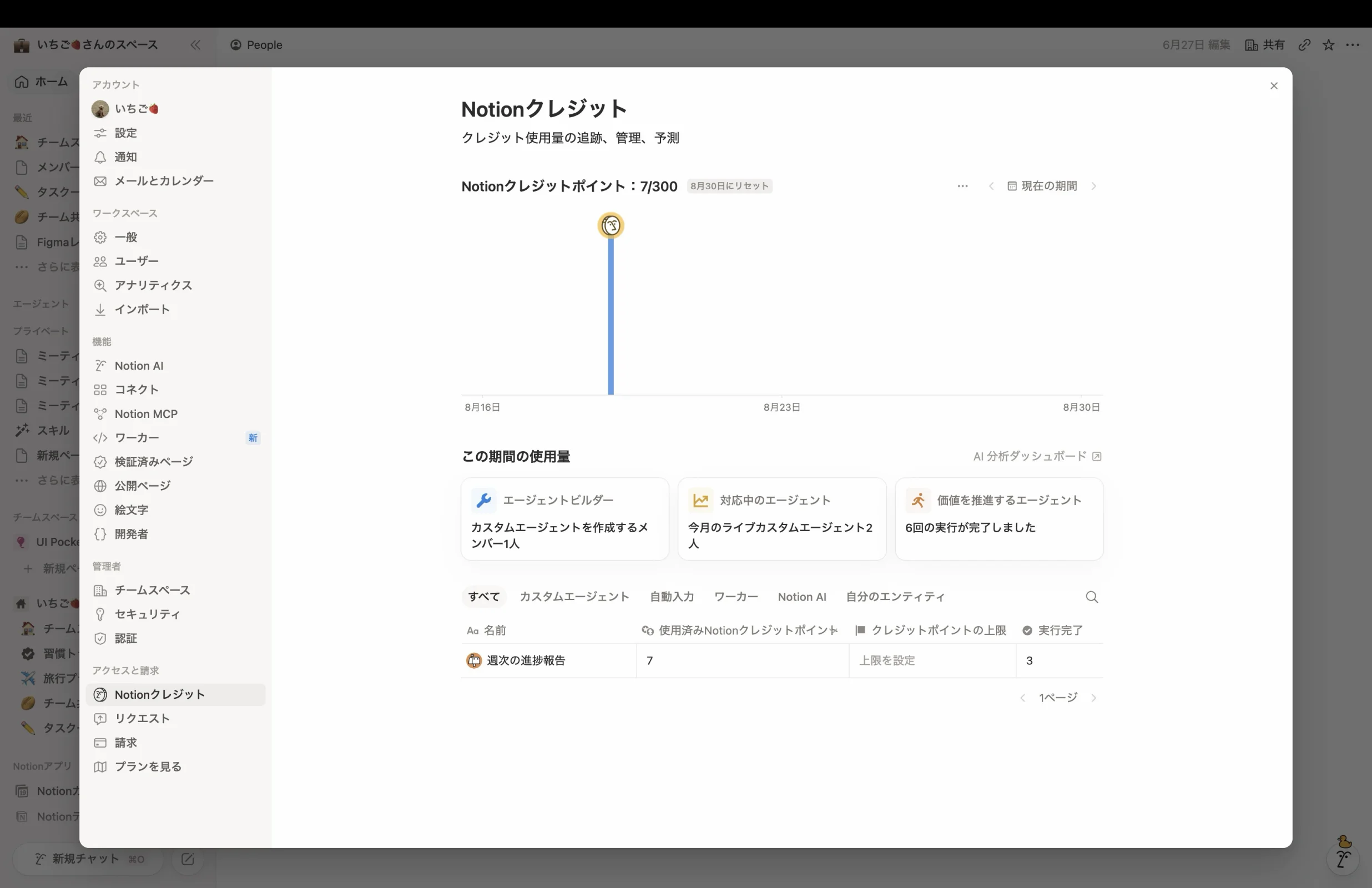Copy page link with the link icon
The height and width of the screenshot is (888, 1372).
(1304, 45)
